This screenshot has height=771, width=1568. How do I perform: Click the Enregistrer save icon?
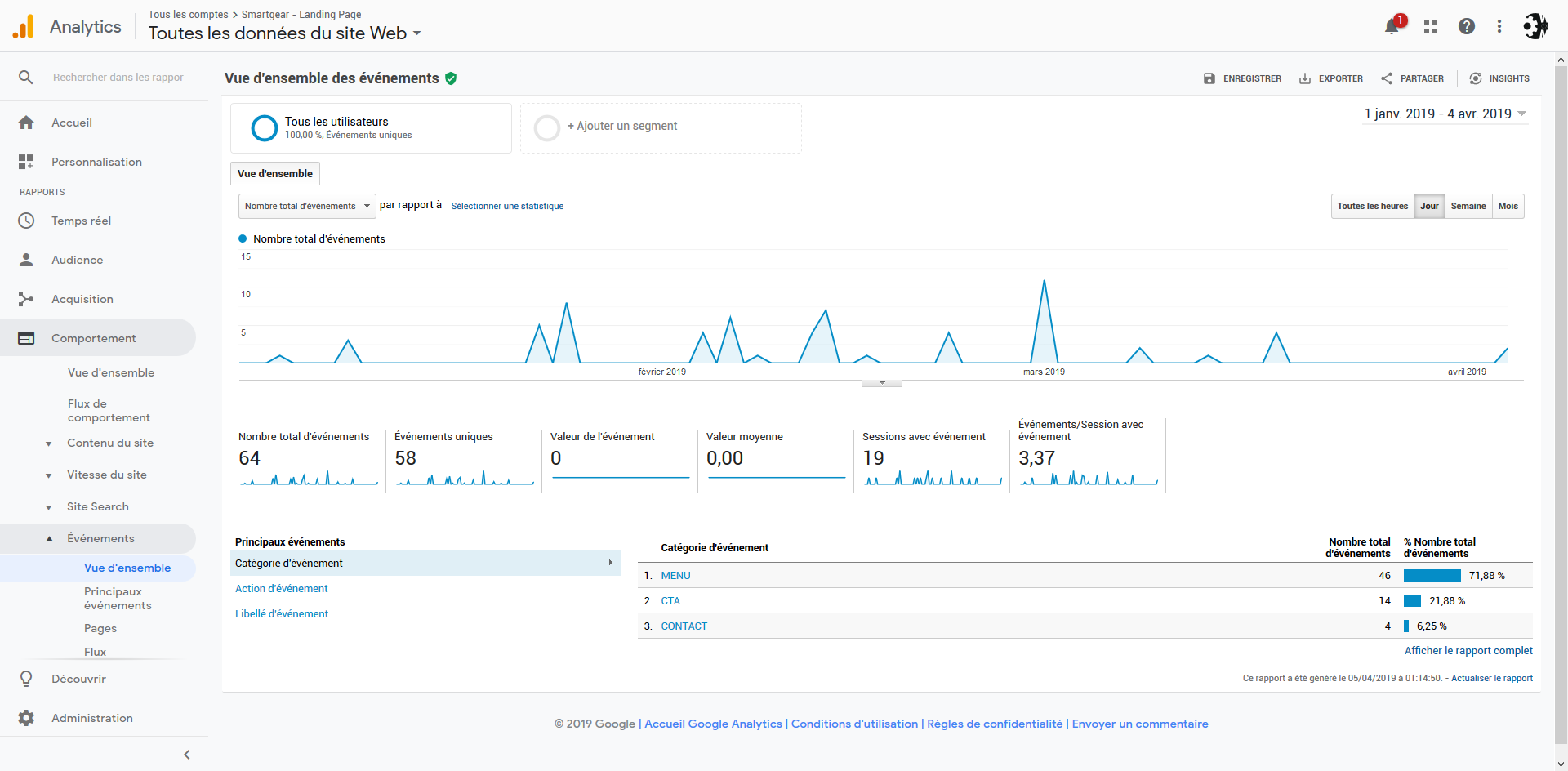tap(1209, 78)
